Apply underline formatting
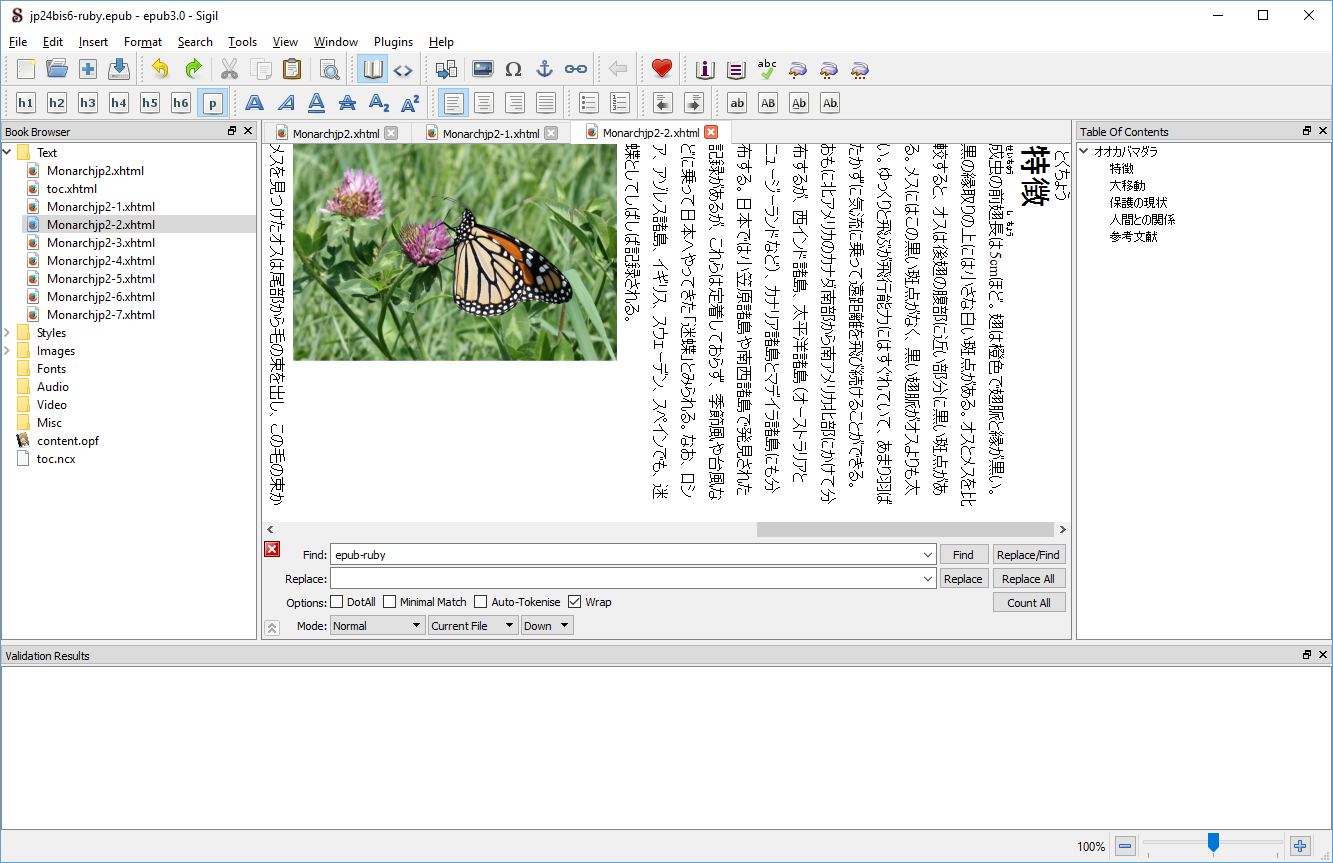 (x=317, y=102)
